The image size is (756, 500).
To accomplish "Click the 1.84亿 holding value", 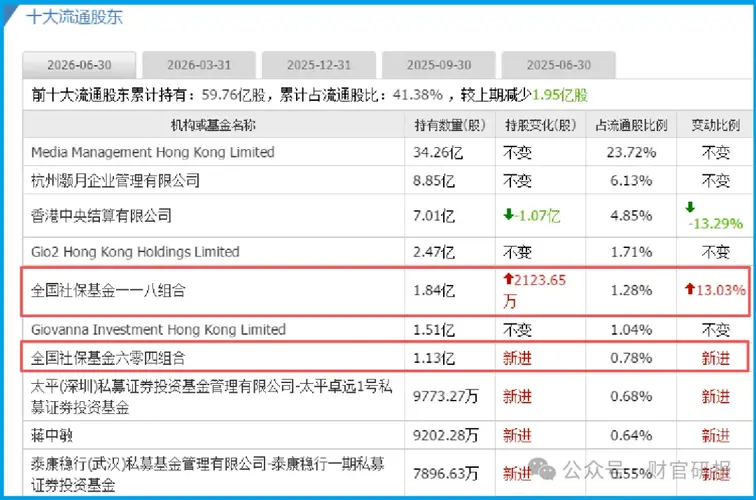I will (433, 291).
